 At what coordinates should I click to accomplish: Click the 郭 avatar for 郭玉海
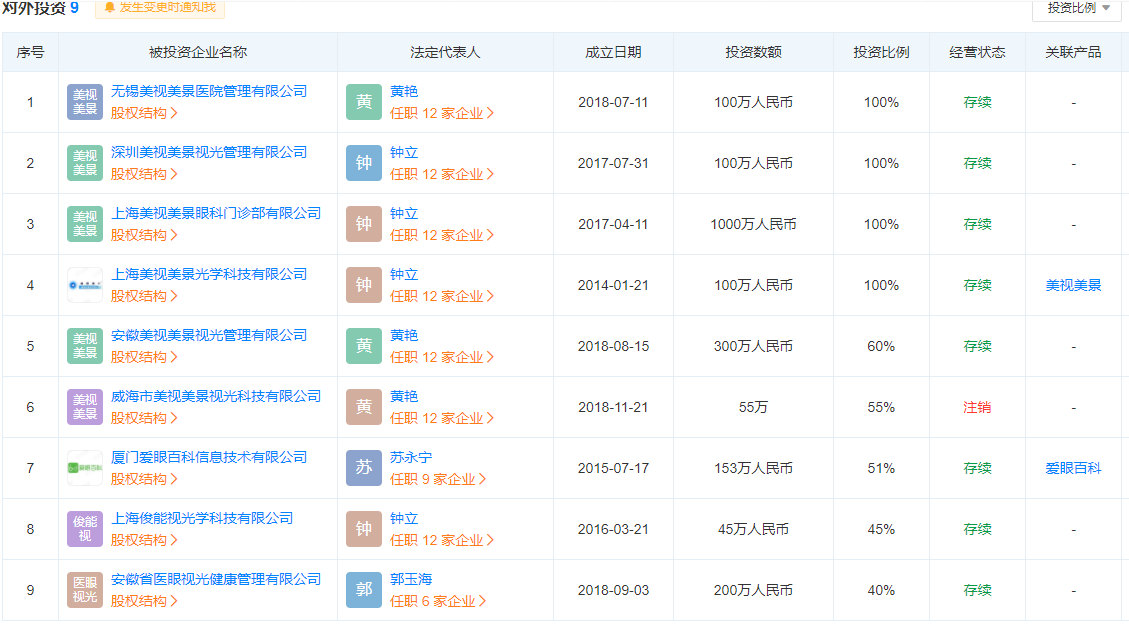[364, 590]
